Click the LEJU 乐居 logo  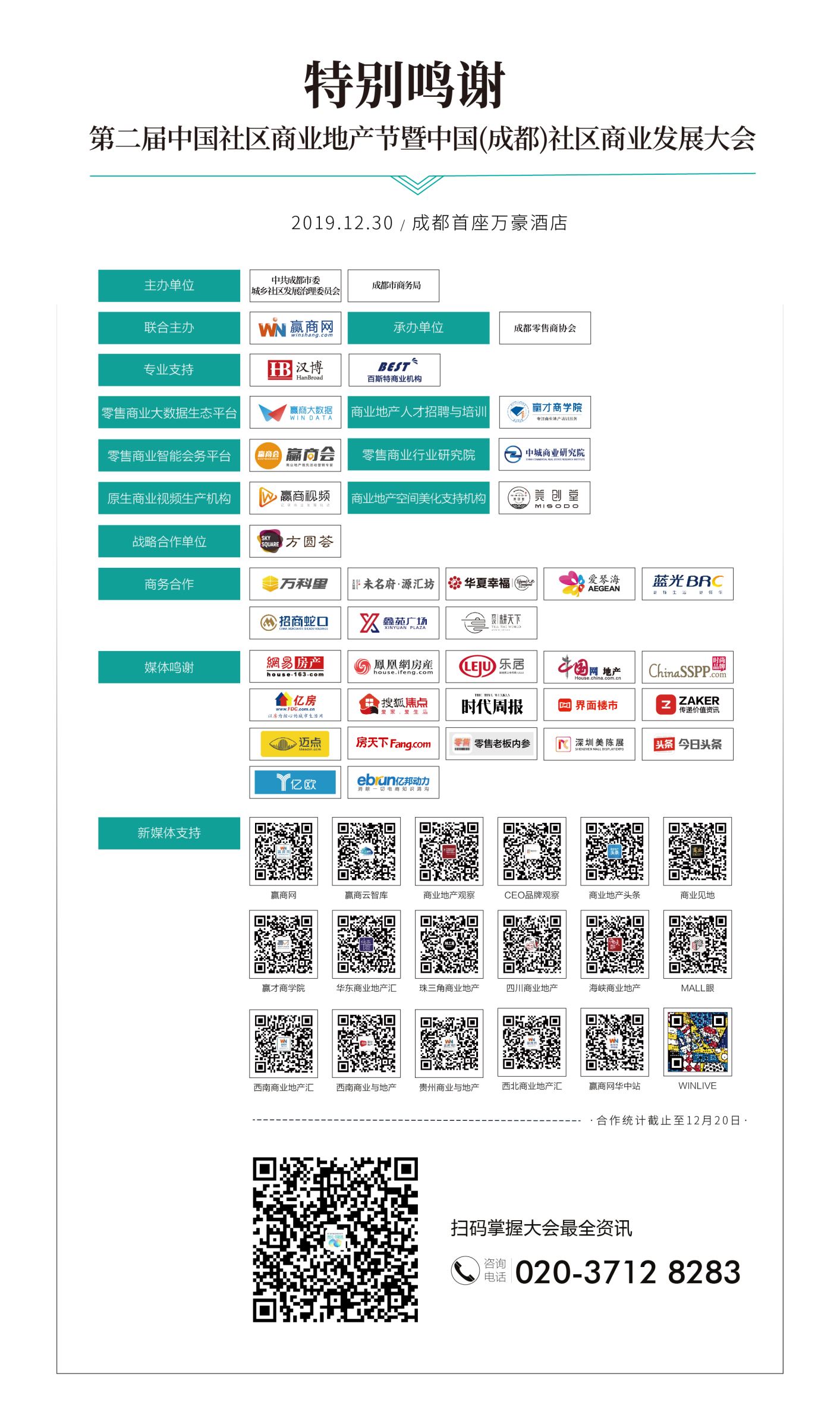click(492, 667)
